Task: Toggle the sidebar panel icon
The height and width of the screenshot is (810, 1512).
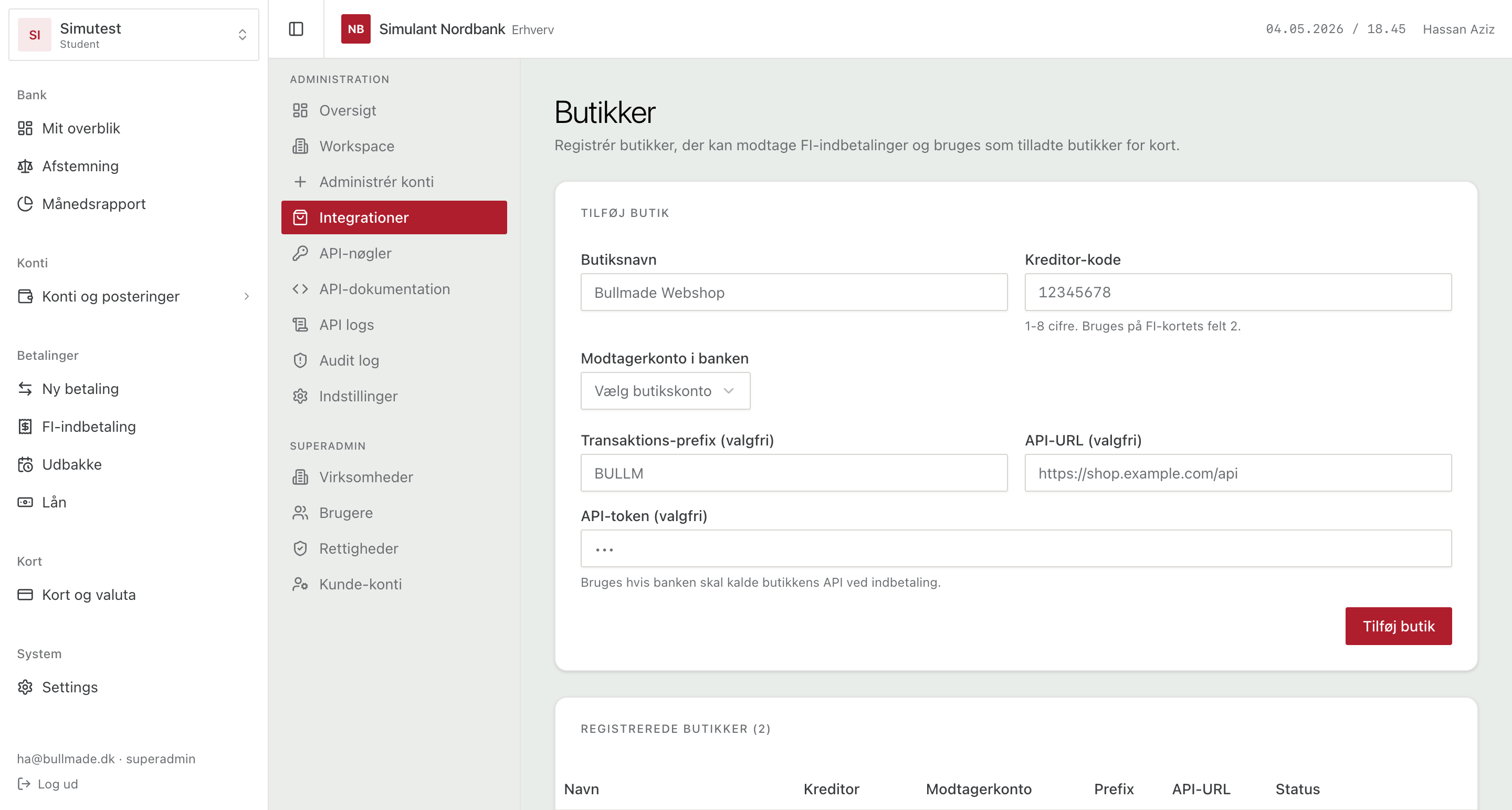Action: coord(296,29)
